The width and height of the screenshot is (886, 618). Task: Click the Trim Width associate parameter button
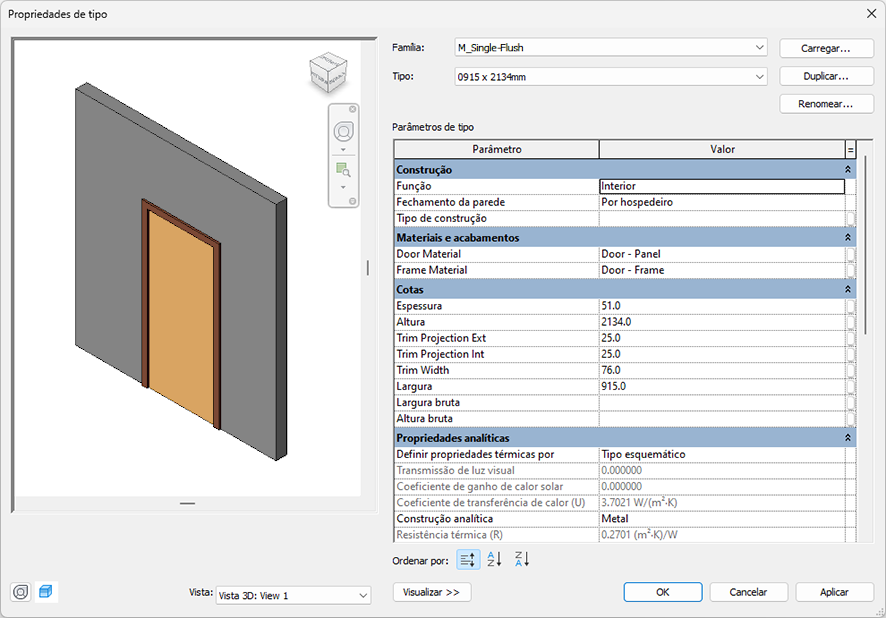850,370
